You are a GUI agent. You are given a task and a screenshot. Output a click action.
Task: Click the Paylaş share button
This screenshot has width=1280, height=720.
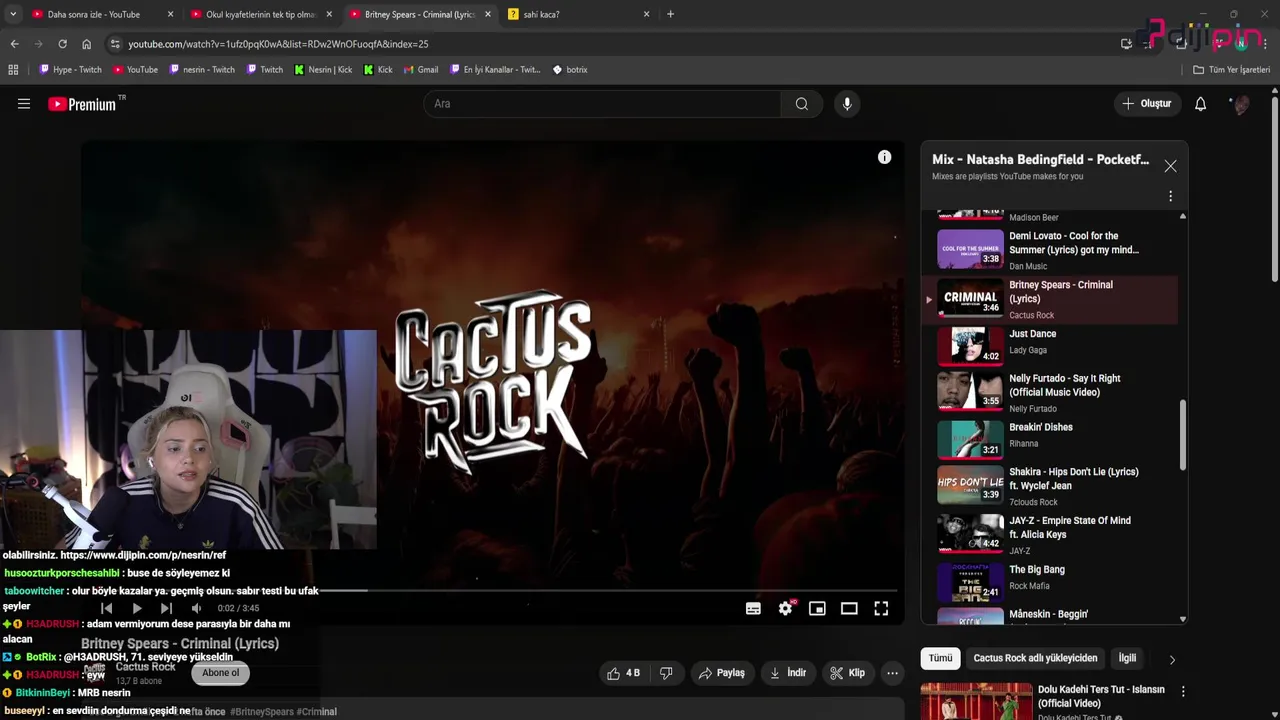(721, 673)
